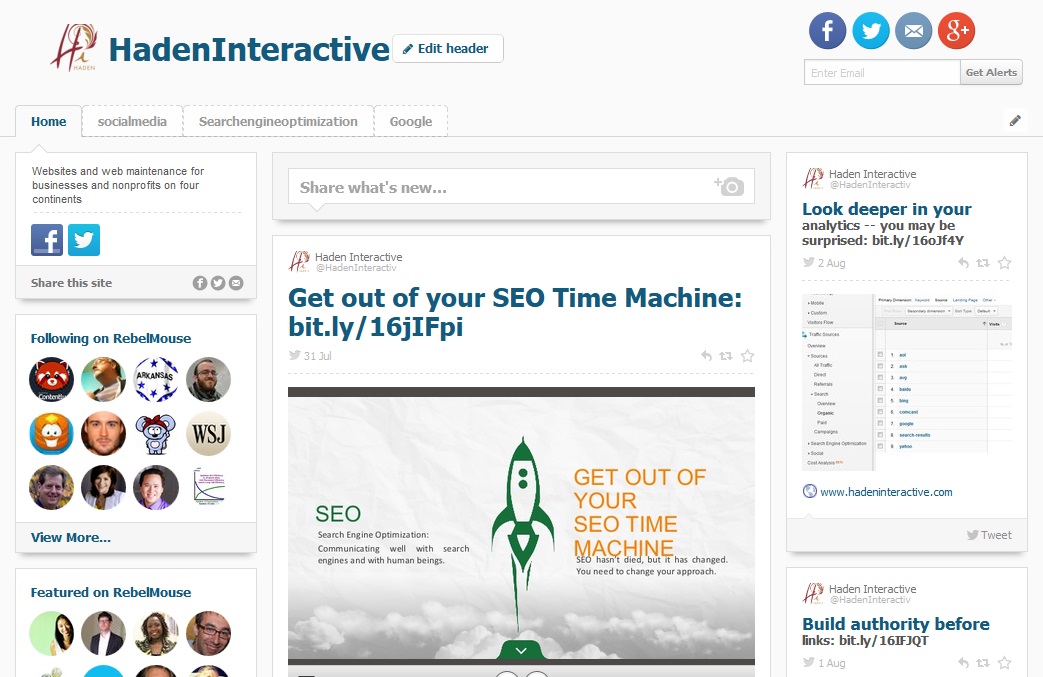Click View More in Following panel

click(71, 537)
